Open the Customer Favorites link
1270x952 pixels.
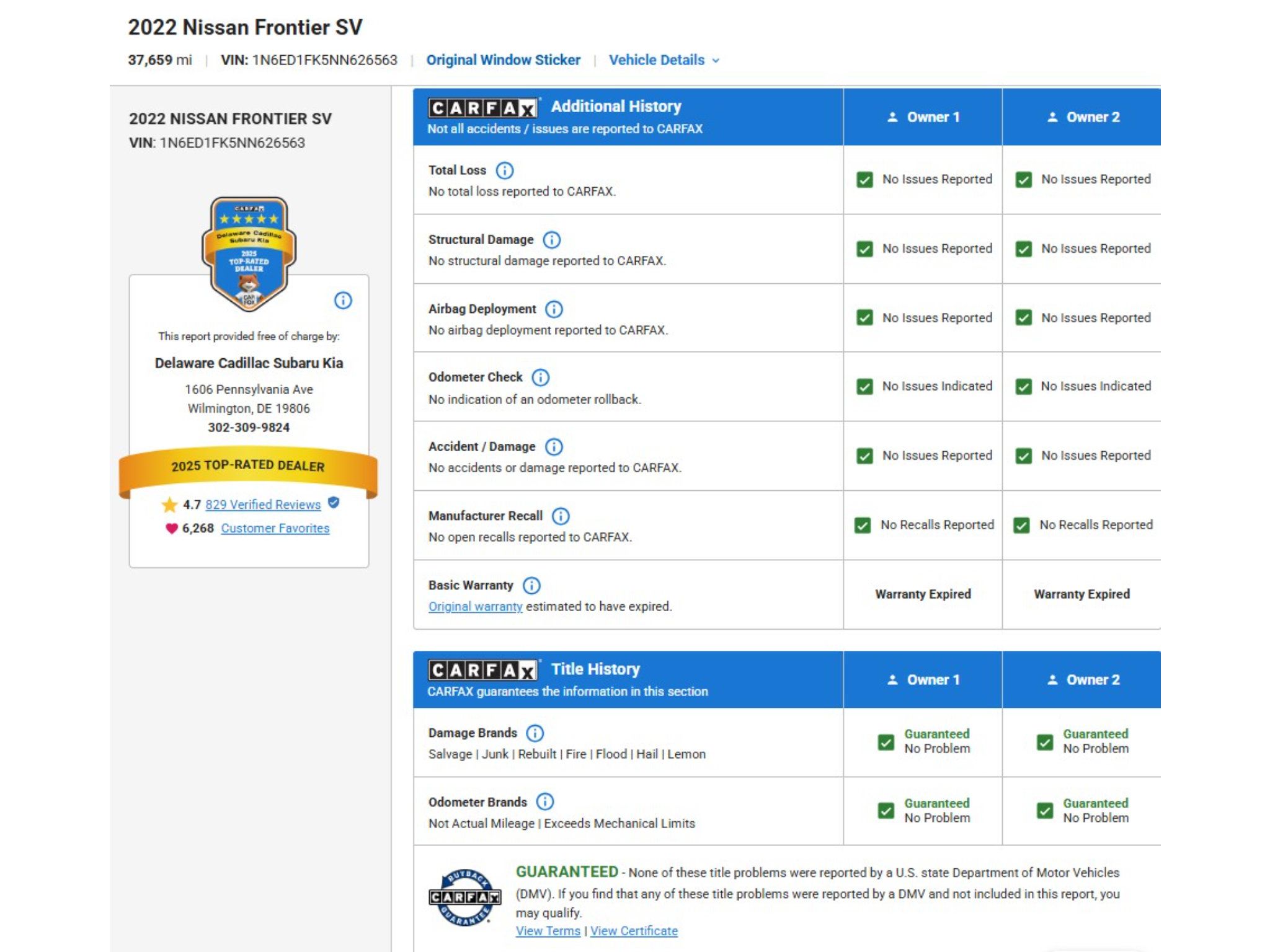point(275,528)
